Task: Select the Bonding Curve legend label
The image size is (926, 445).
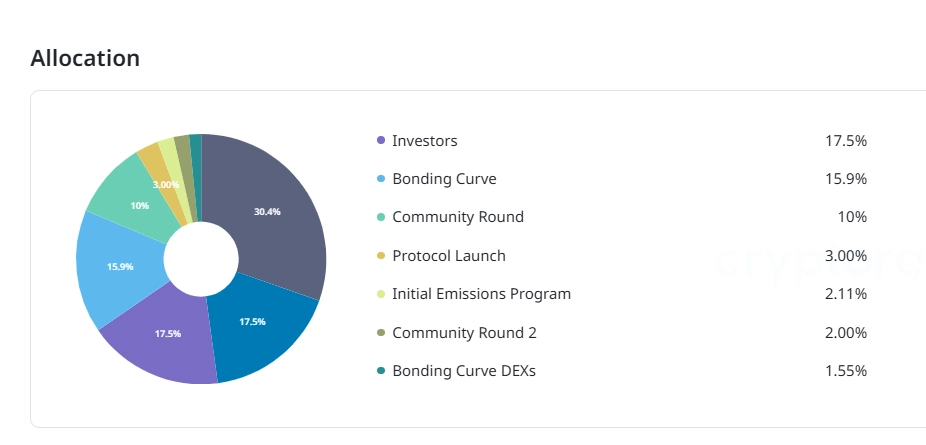Action: pyautogui.click(x=444, y=179)
